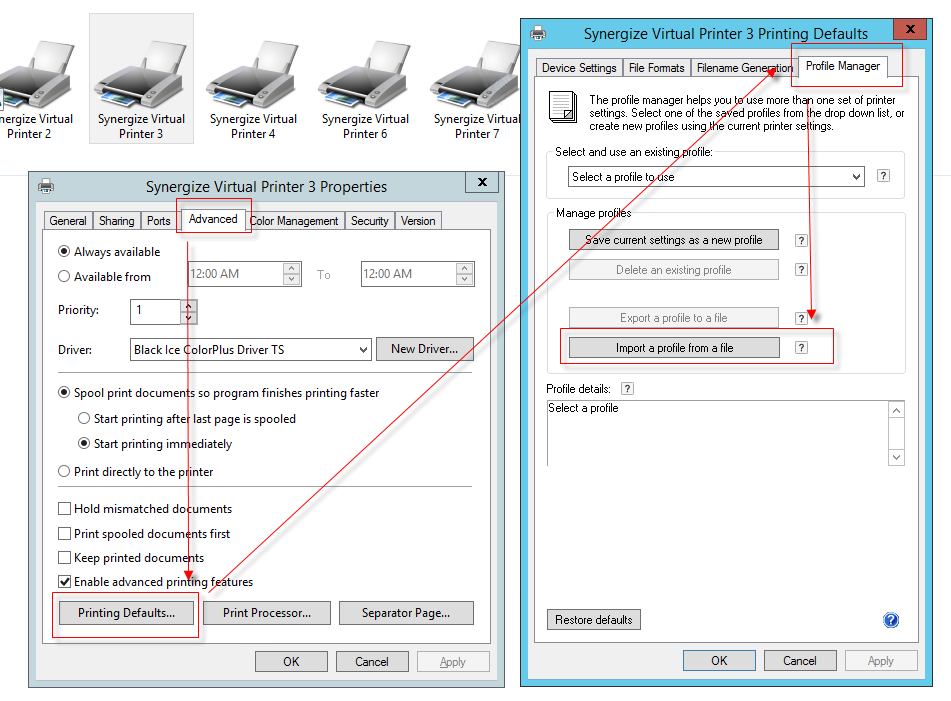Open the Select a profile to use dropdown
Viewport: 951px width, 701px height.
pos(716,176)
